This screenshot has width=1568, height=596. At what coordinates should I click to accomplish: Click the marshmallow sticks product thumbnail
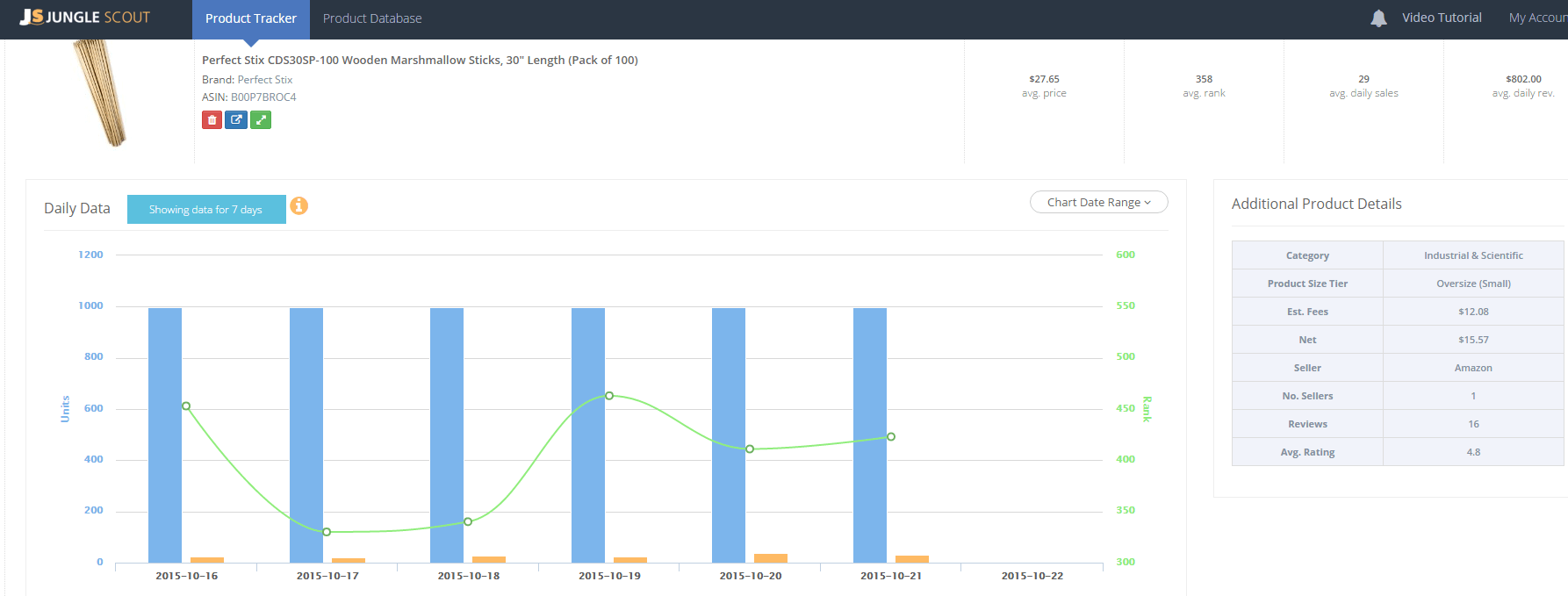99,93
